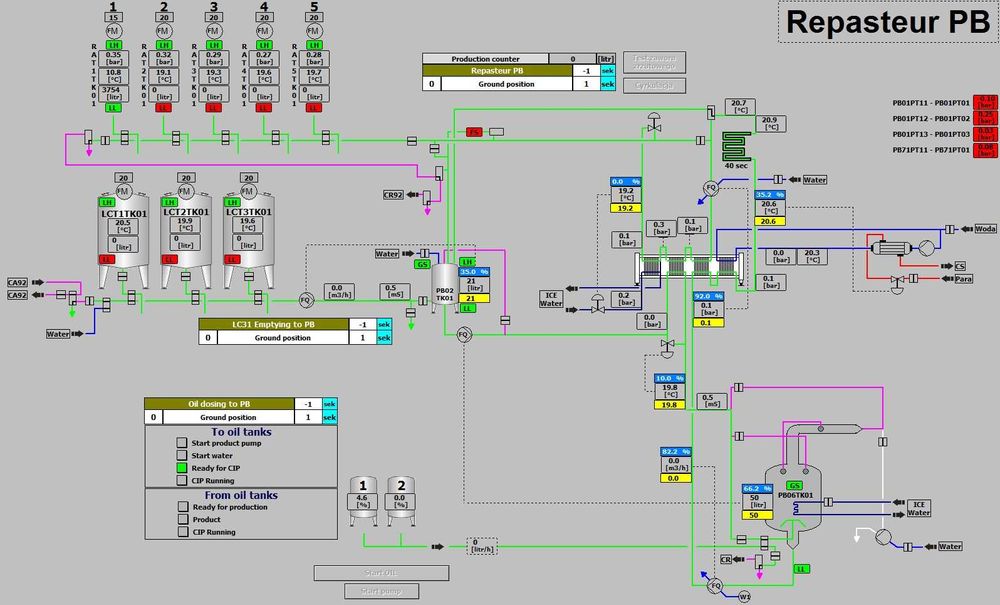The image size is (1000, 605).
Task: Click the FQ meter at bottom right
Action: [x=716, y=585]
